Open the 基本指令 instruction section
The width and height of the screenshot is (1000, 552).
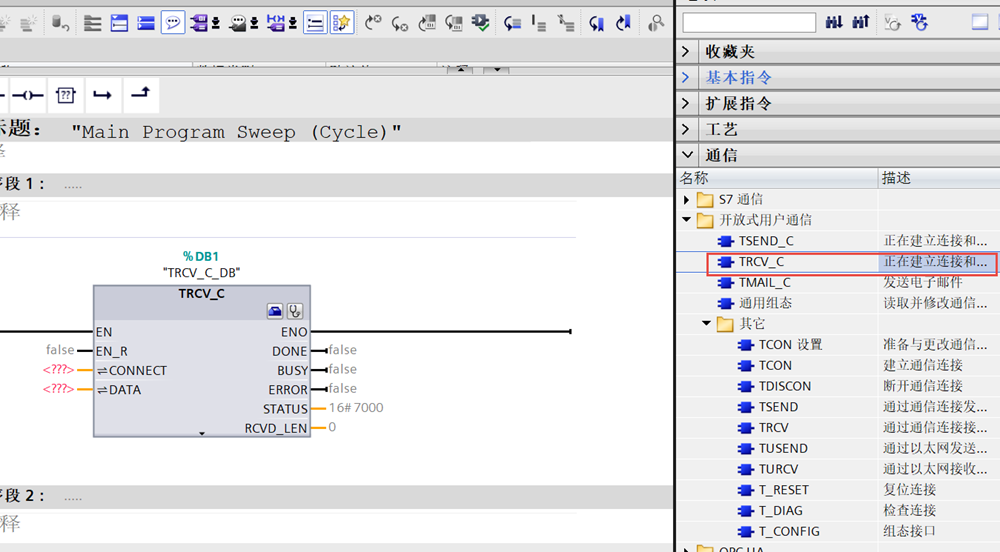738,77
